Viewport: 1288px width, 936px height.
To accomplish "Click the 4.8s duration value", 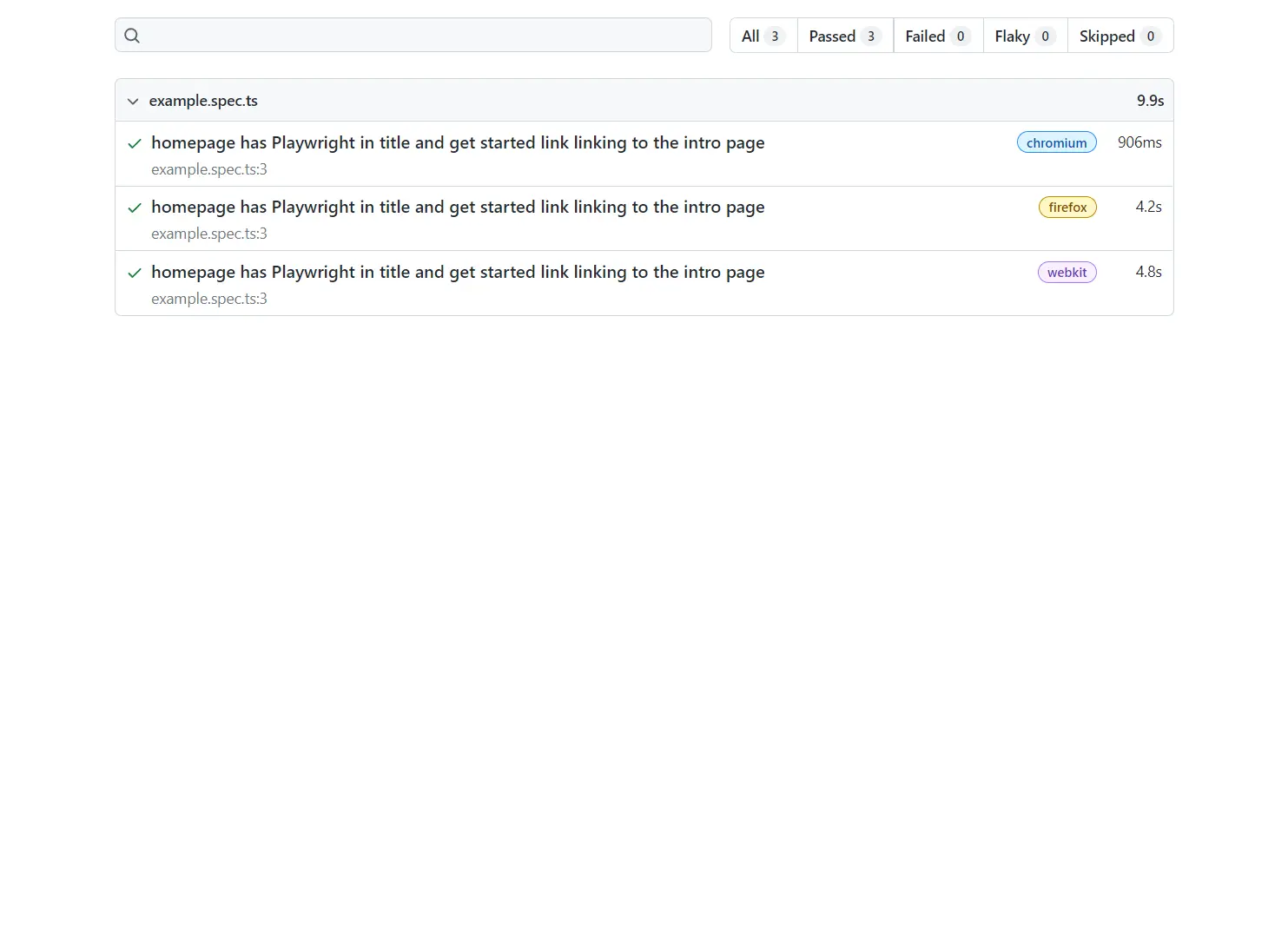I will click(x=1148, y=272).
